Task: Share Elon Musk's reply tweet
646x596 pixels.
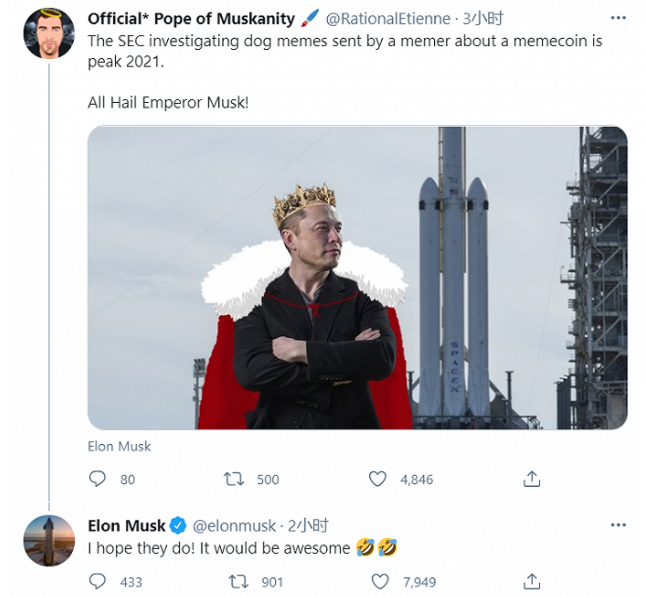Action: (x=533, y=581)
